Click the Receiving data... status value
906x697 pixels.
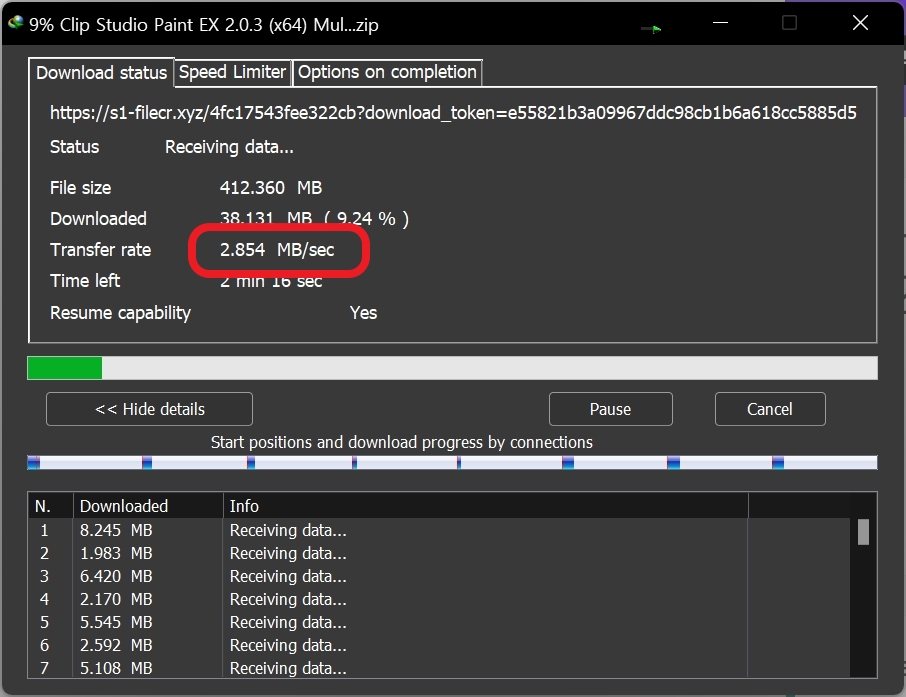coord(229,147)
